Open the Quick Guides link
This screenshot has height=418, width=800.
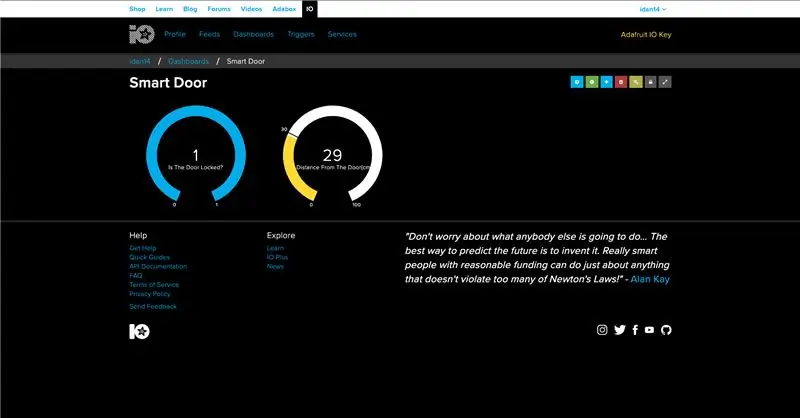[149, 257]
